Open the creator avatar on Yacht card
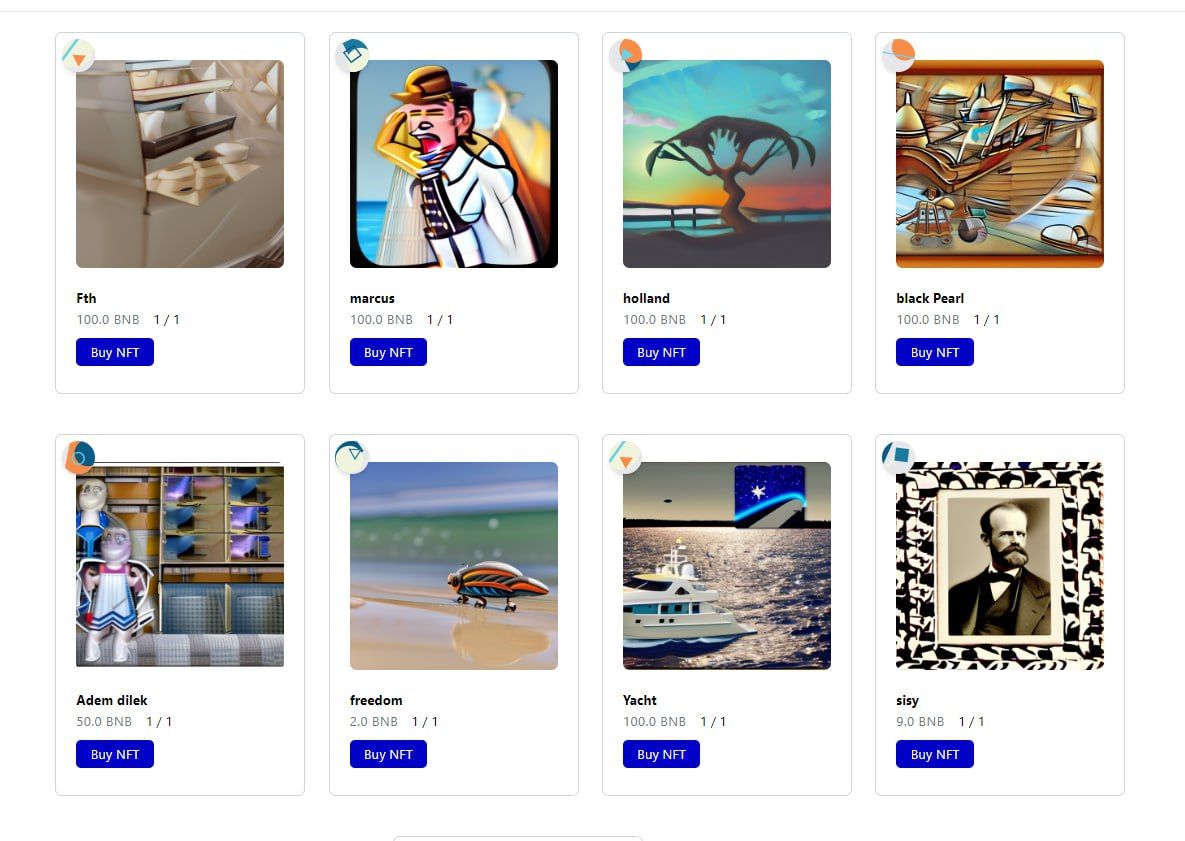 [625, 457]
